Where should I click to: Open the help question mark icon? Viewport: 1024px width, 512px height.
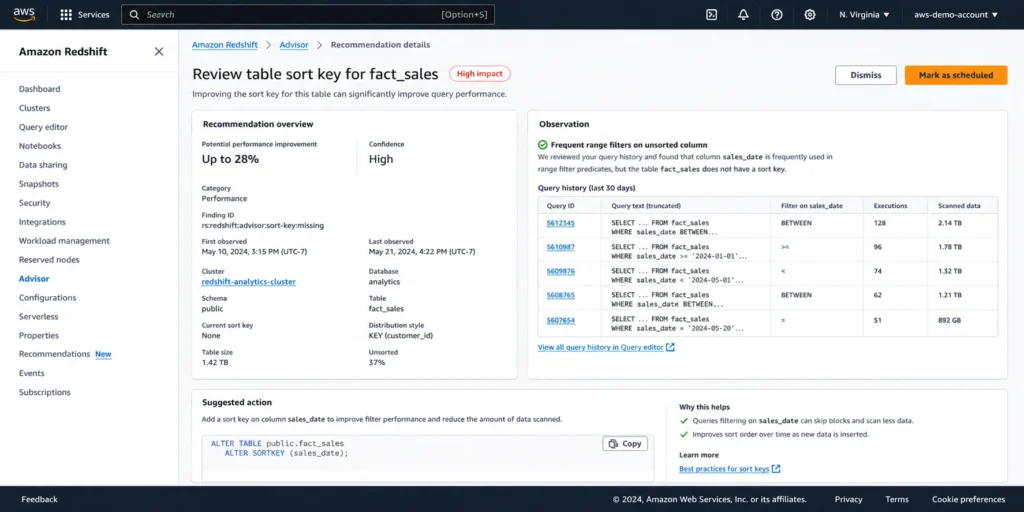776,14
